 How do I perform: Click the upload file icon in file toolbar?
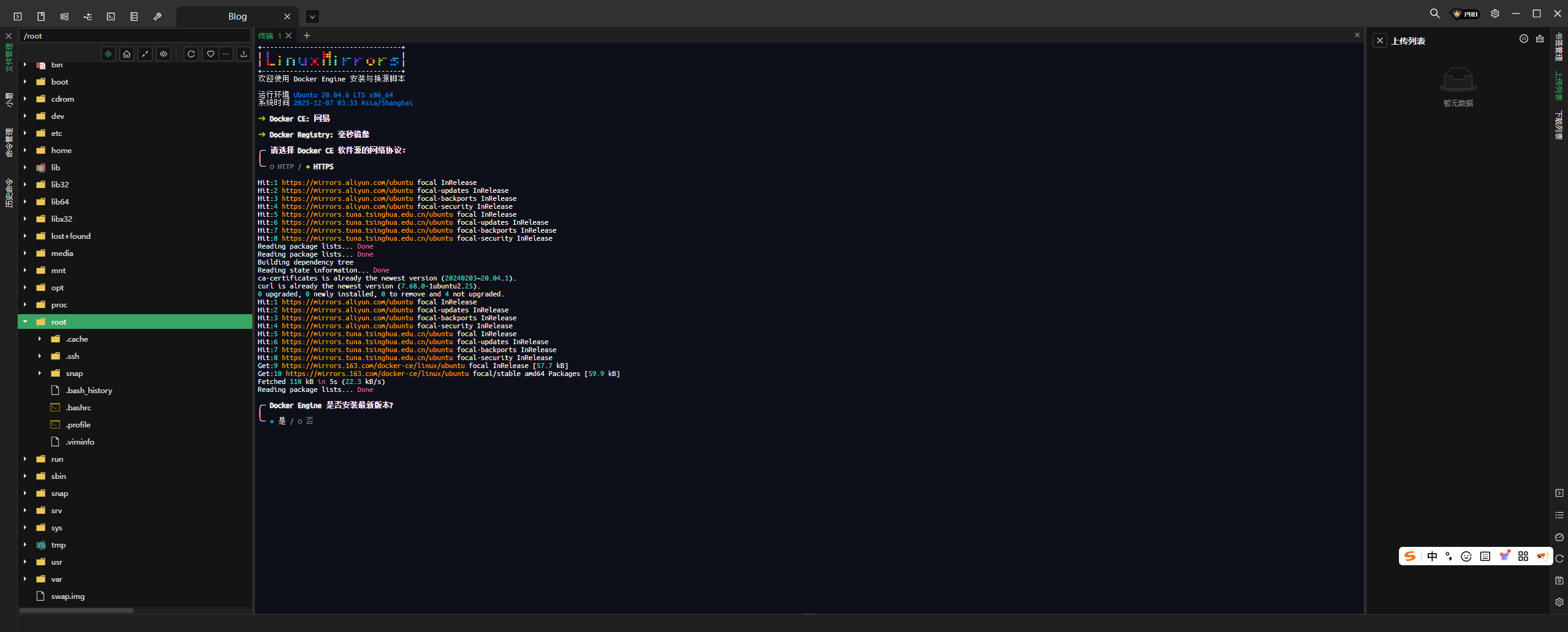244,54
